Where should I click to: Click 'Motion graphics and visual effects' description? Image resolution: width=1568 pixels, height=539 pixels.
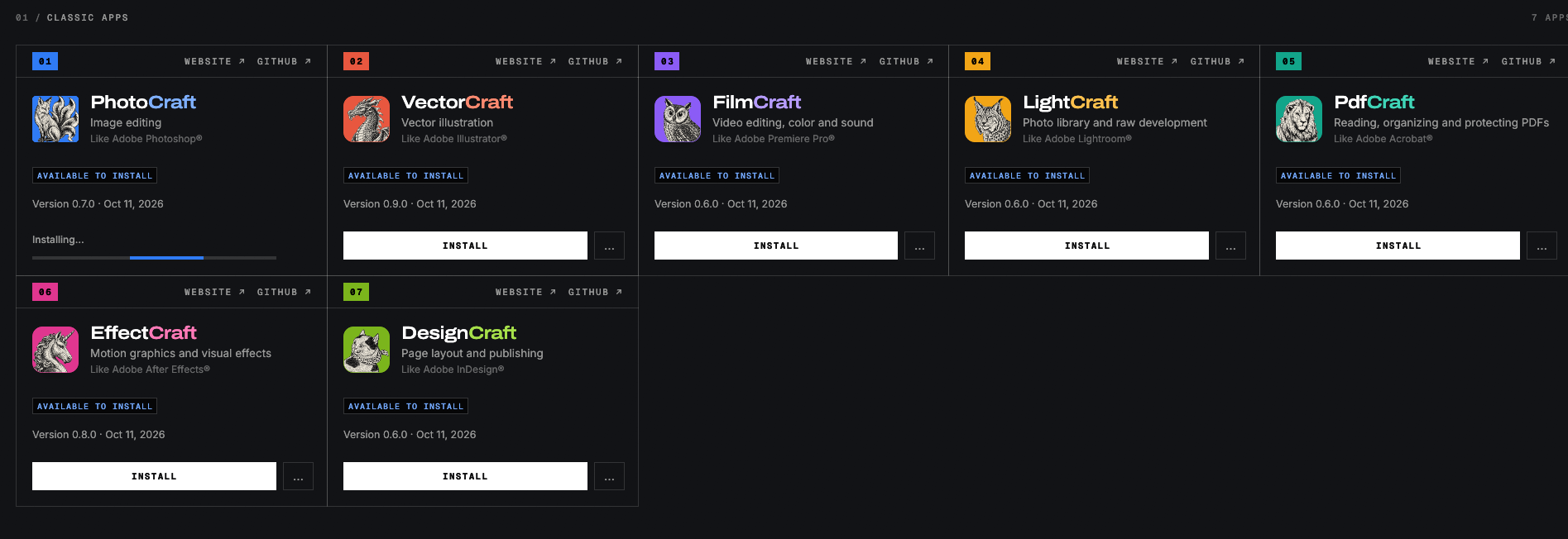point(180,353)
